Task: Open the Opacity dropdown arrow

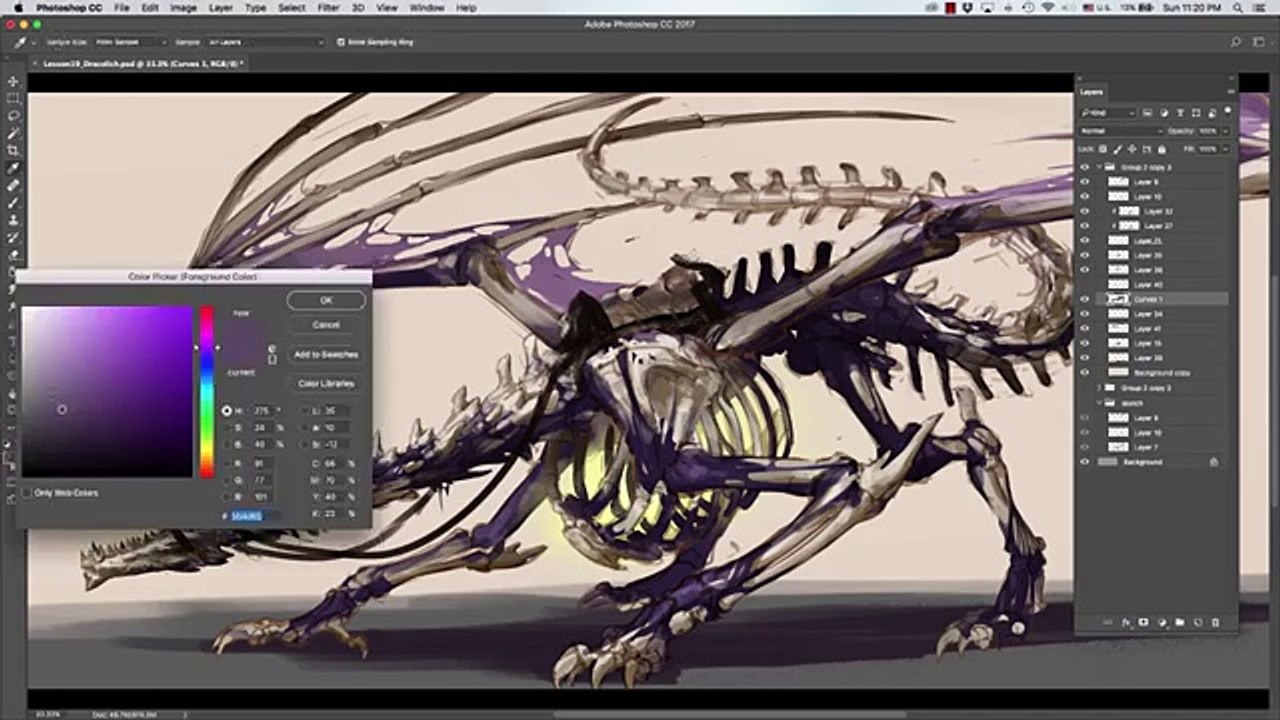Action: pyautogui.click(x=1223, y=131)
